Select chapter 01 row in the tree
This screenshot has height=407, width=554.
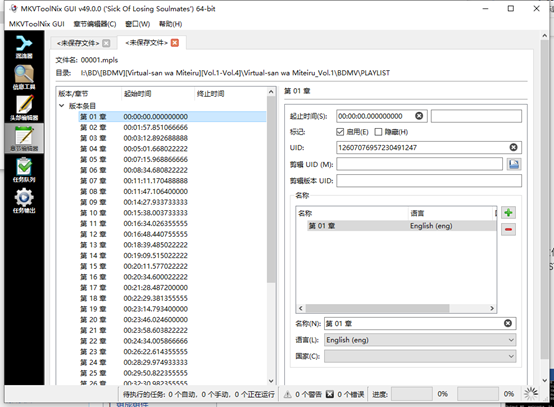tap(172, 117)
